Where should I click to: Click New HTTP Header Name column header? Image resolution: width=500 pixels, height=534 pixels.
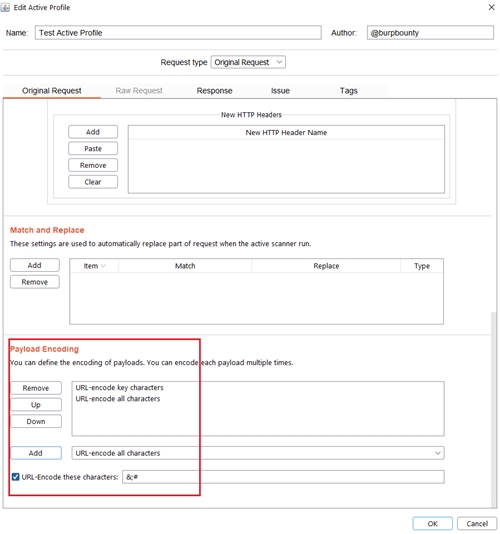(286, 132)
